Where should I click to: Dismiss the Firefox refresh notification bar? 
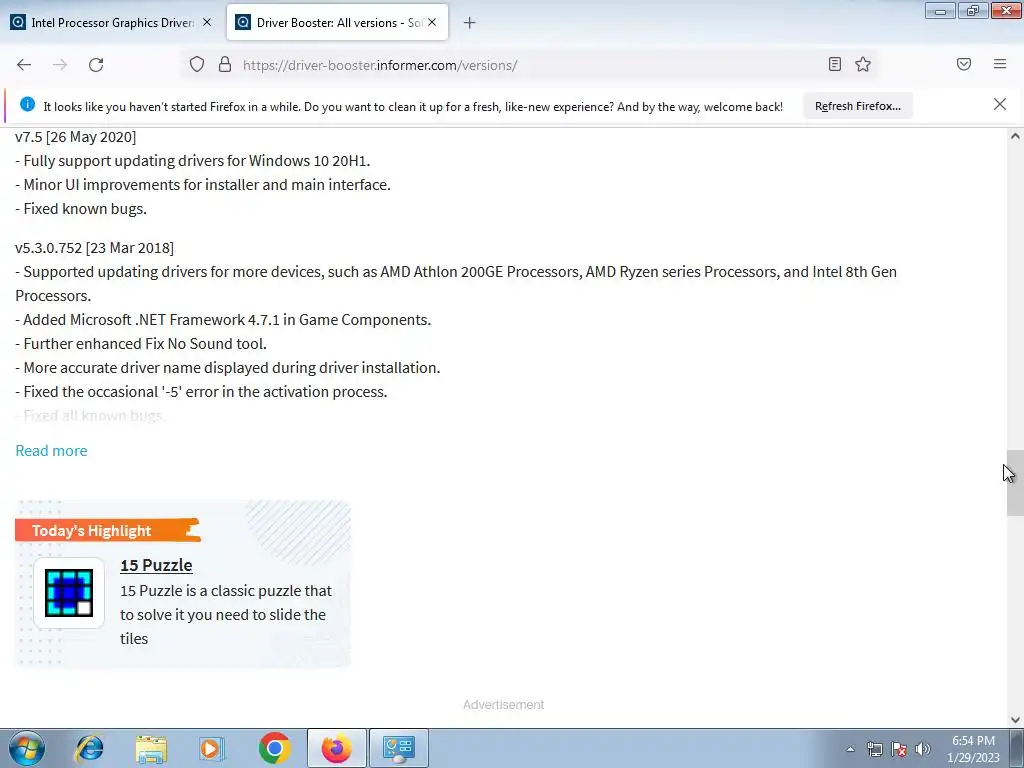[1000, 104]
